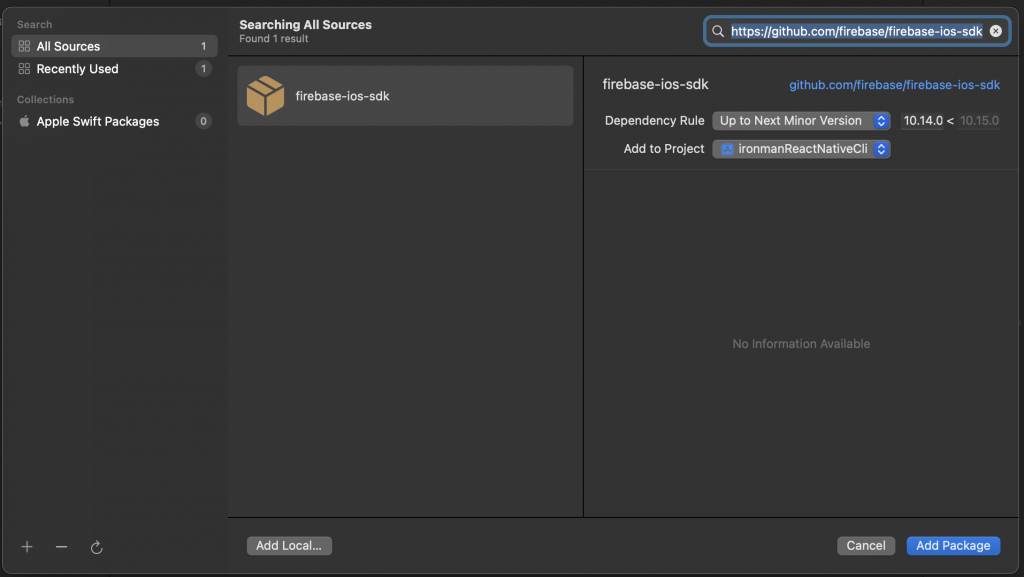Cancel the add package dialog

click(x=866, y=546)
